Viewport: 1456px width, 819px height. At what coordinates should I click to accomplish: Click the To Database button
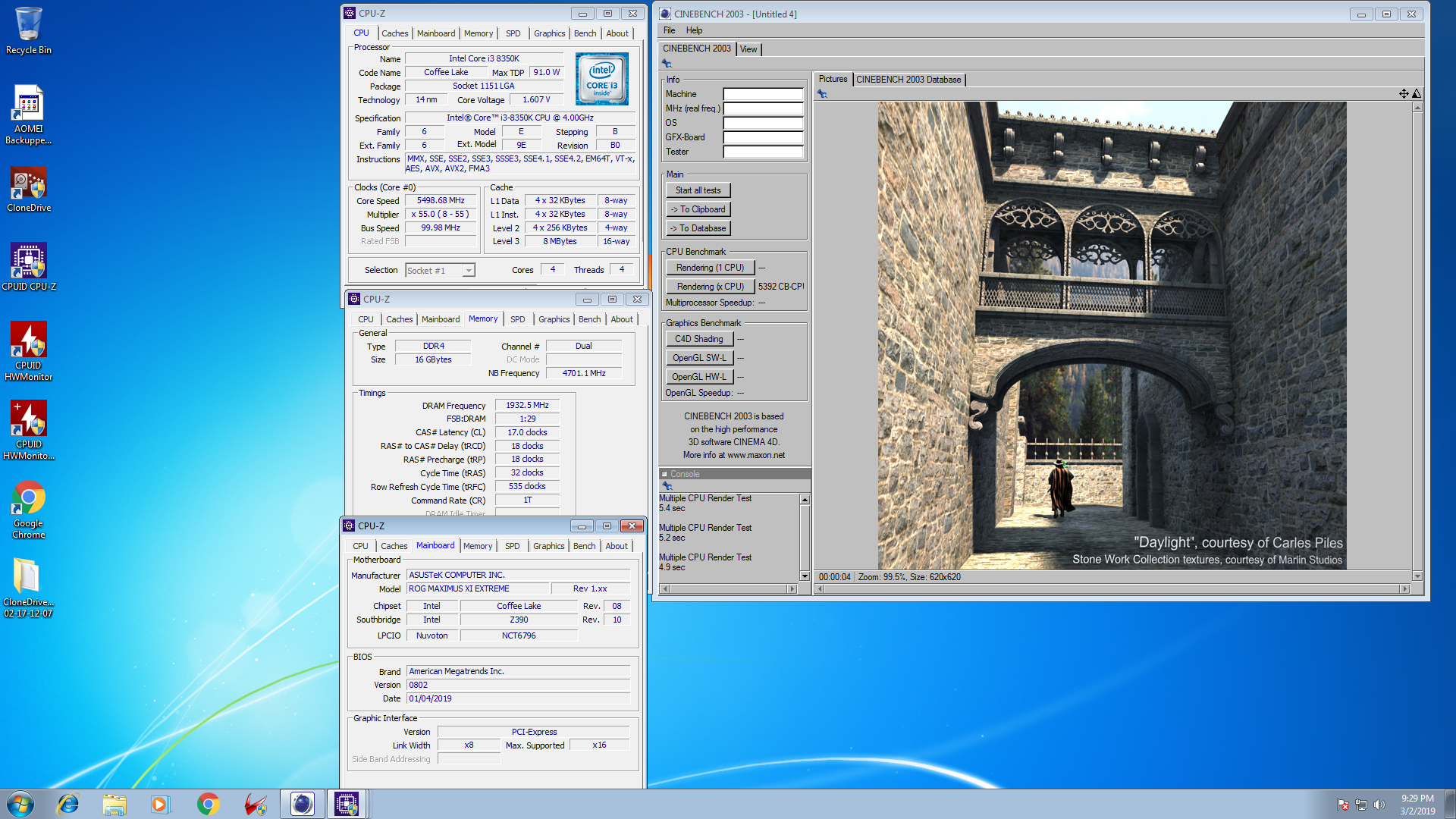pyautogui.click(x=698, y=228)
